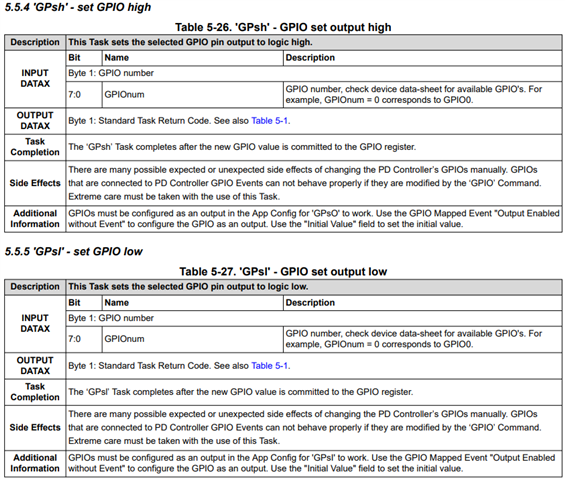Click "INPUT DATAX" label in GPsl table
The image size is (565, 480).
35,323
